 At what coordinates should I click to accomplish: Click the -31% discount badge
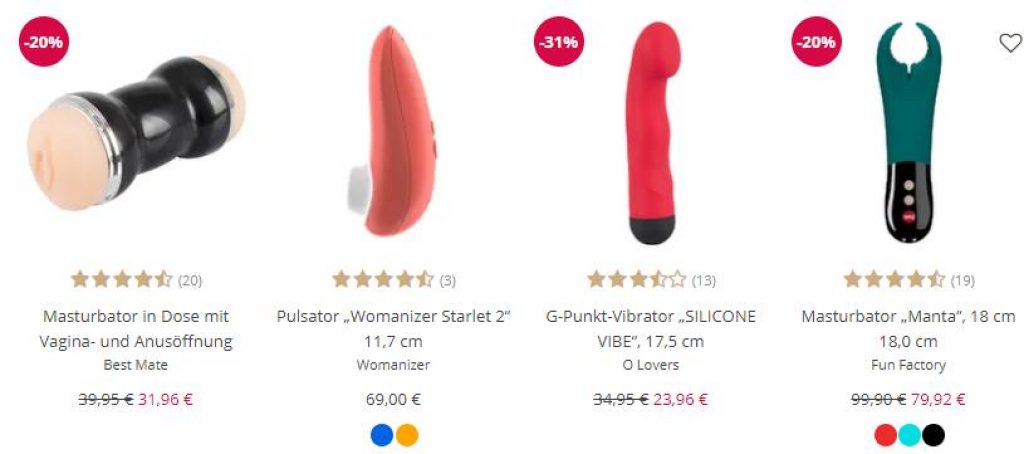[559, 42]
